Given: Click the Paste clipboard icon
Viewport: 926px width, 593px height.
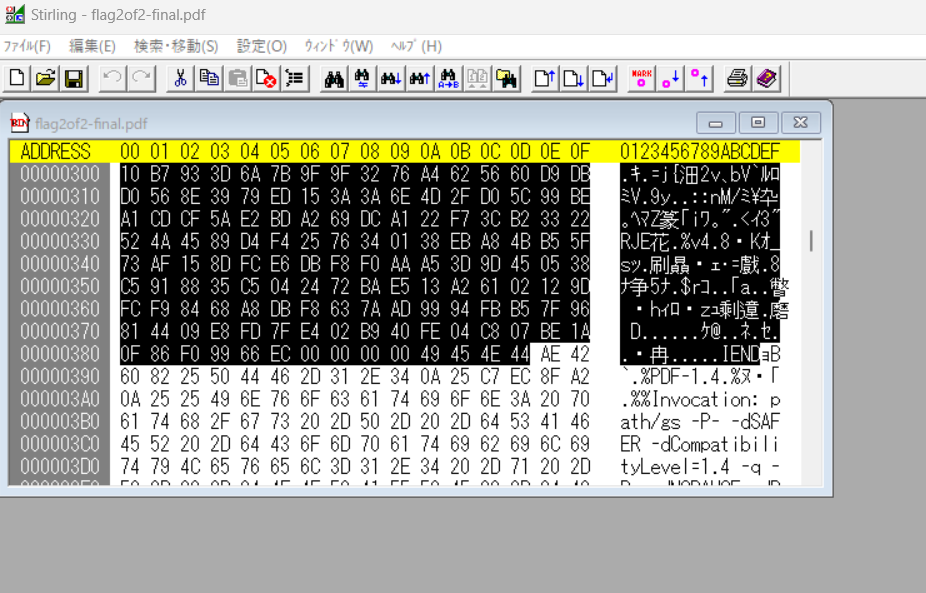Looking at the screenshot, I should (238, 78).
